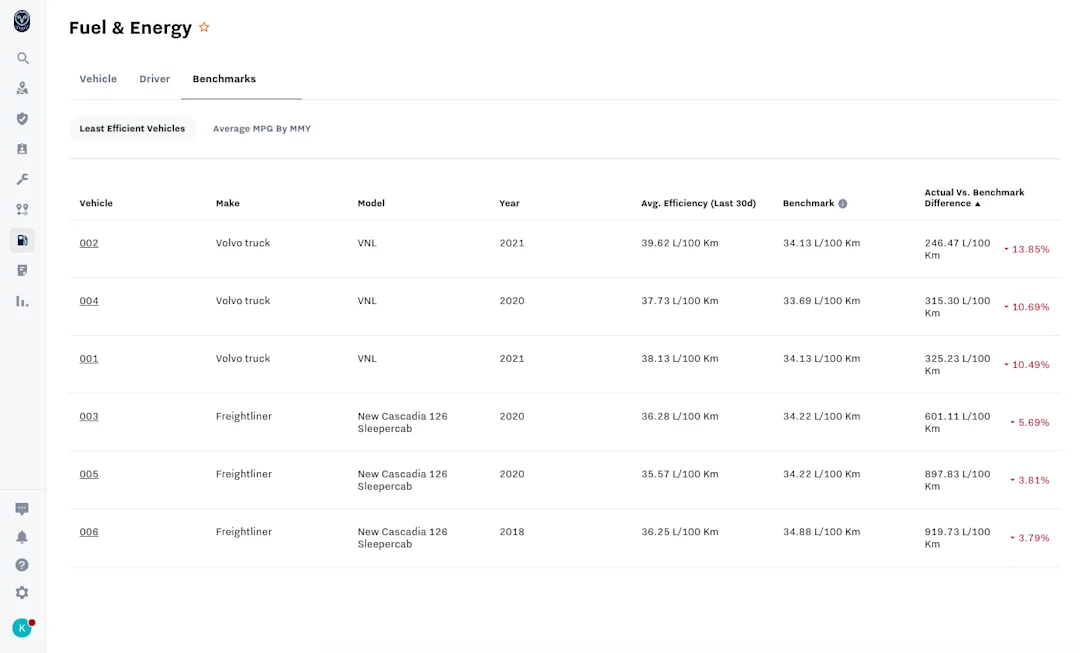Screen dimensions: 1080x653
Task: Click the Benchmark info icon
Action: click(x=842, y=203)
